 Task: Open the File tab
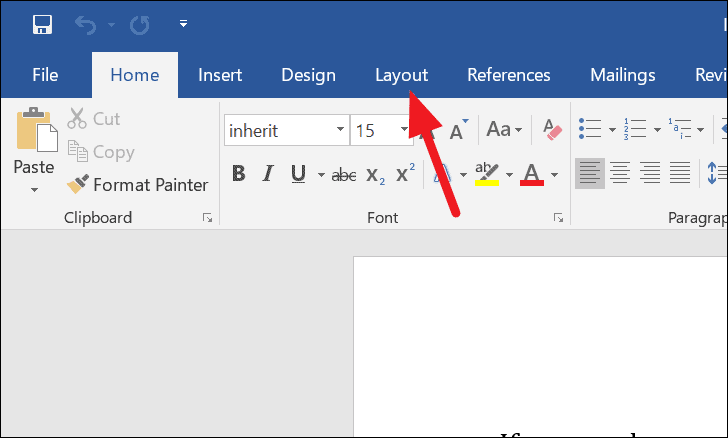pos(45,75)
